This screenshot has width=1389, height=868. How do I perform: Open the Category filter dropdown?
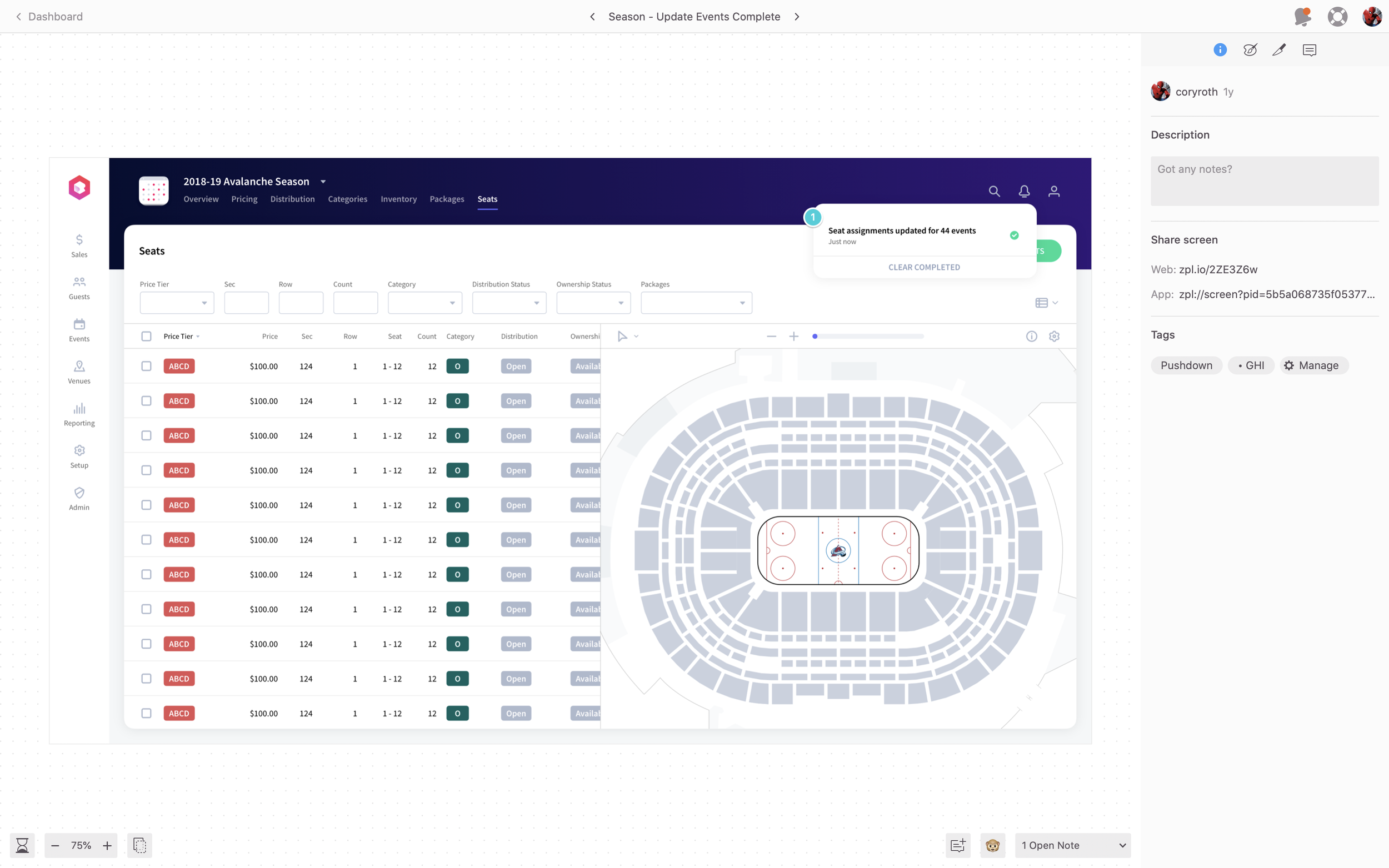click(x=425, y=303)
